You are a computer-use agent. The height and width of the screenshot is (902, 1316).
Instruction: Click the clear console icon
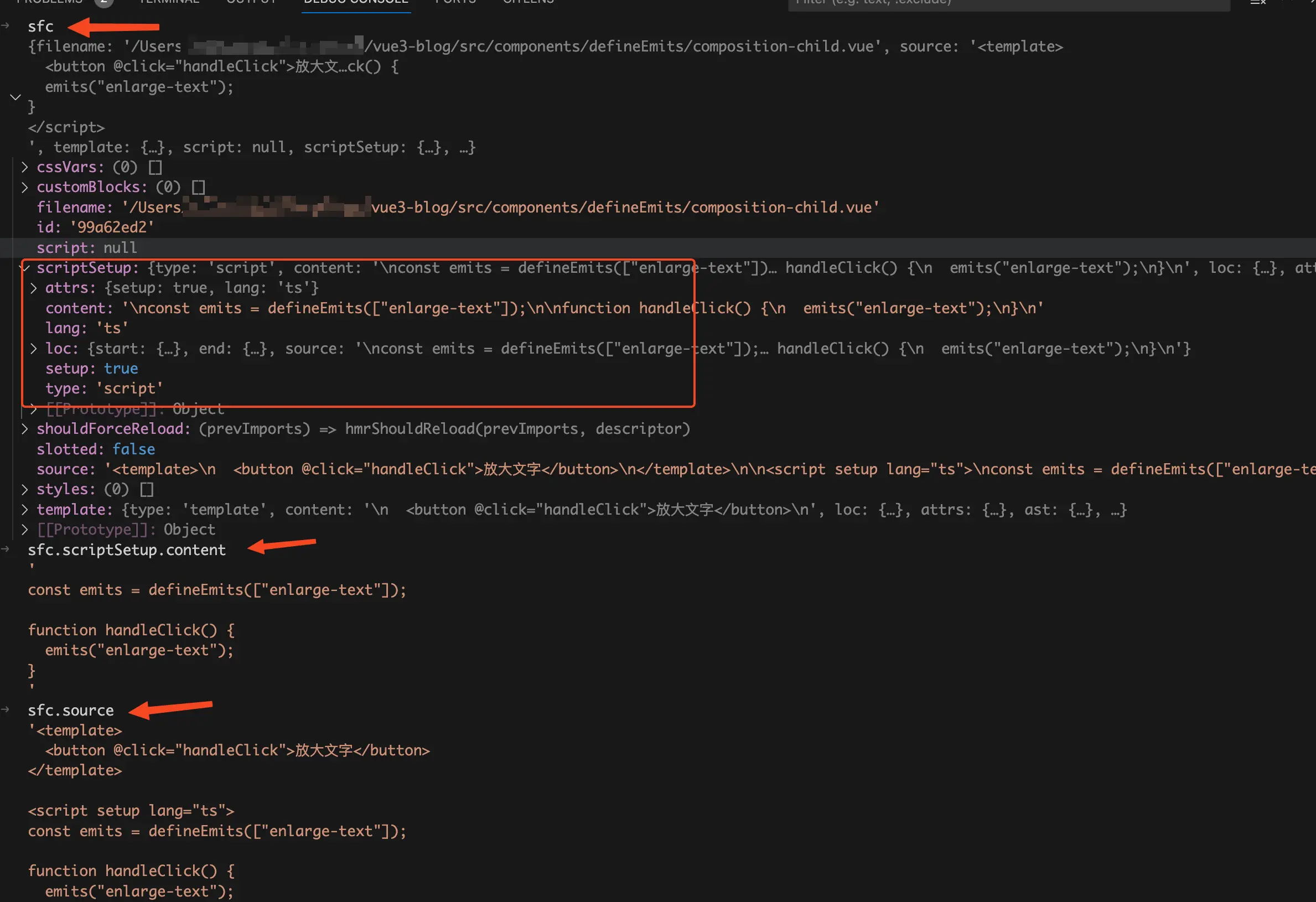tap(1258, 2)
